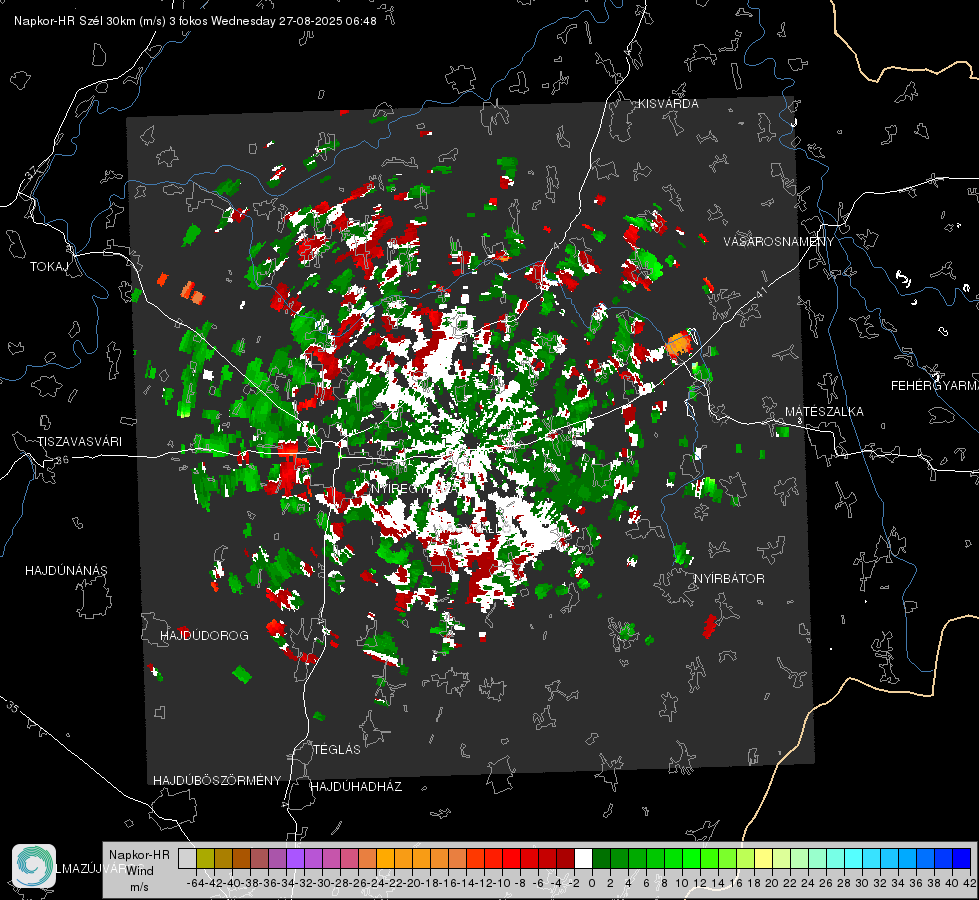Pick the white swatch in the wind legend
This screenshot has width=979, height=900.
coord(583,858)
